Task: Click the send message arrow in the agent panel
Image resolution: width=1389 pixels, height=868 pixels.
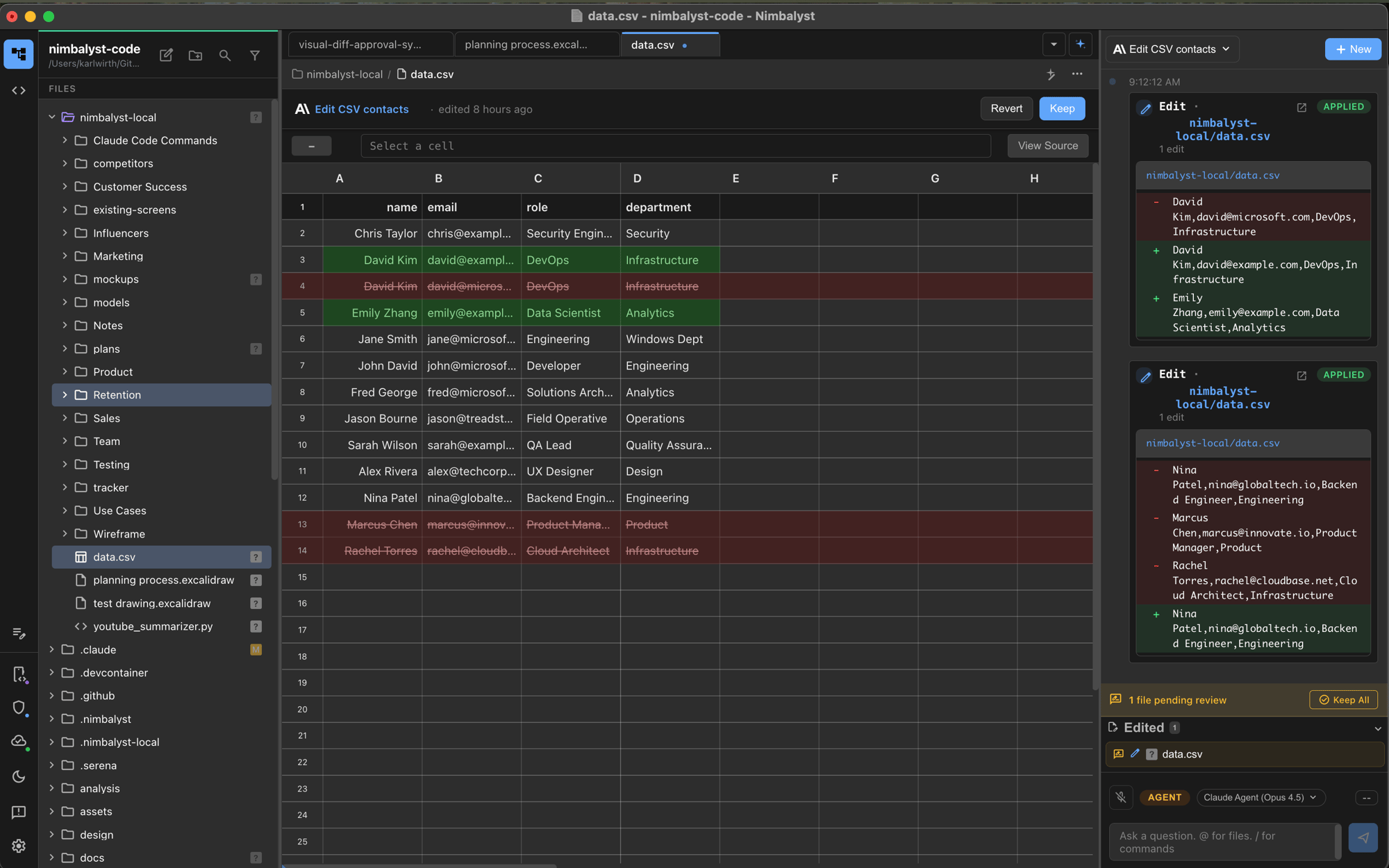Action: pos(1363,837)
